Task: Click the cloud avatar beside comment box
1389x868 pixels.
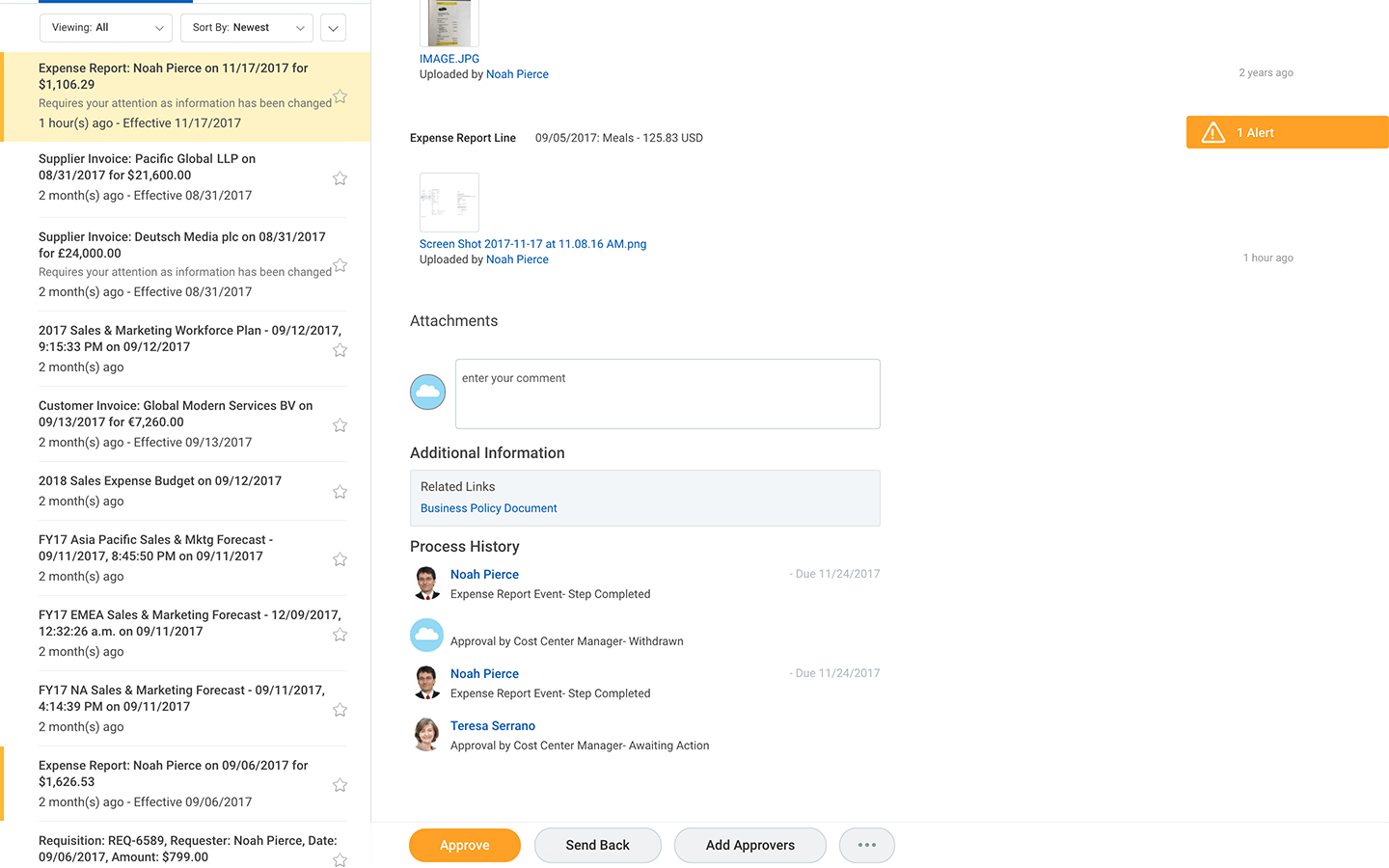Action: [x=427, y=392]
